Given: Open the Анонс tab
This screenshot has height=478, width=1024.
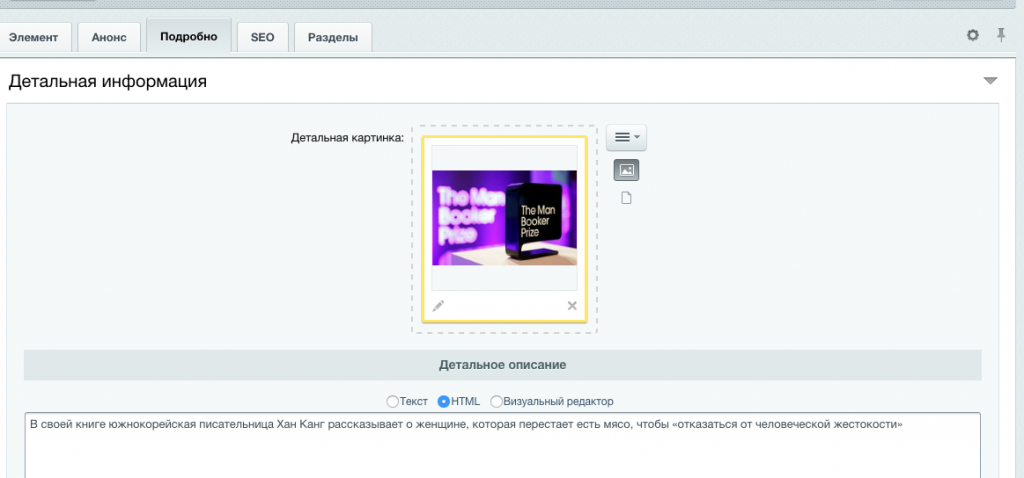Looking at the screenshot, I should click(107, 38).
